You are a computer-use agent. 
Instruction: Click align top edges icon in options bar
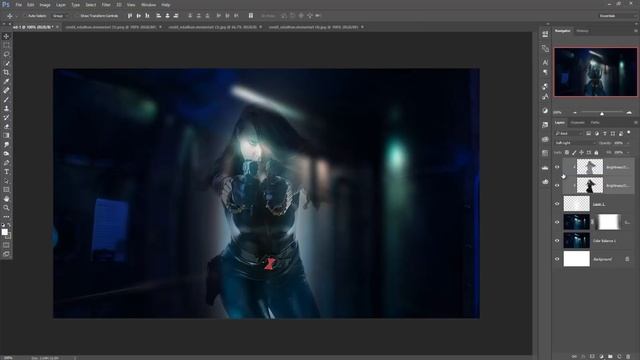tap(130, 16)
